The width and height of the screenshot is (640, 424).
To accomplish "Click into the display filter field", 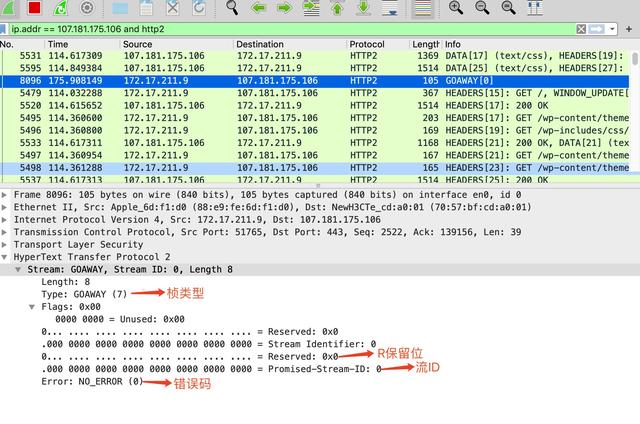I will coord(291,29).
